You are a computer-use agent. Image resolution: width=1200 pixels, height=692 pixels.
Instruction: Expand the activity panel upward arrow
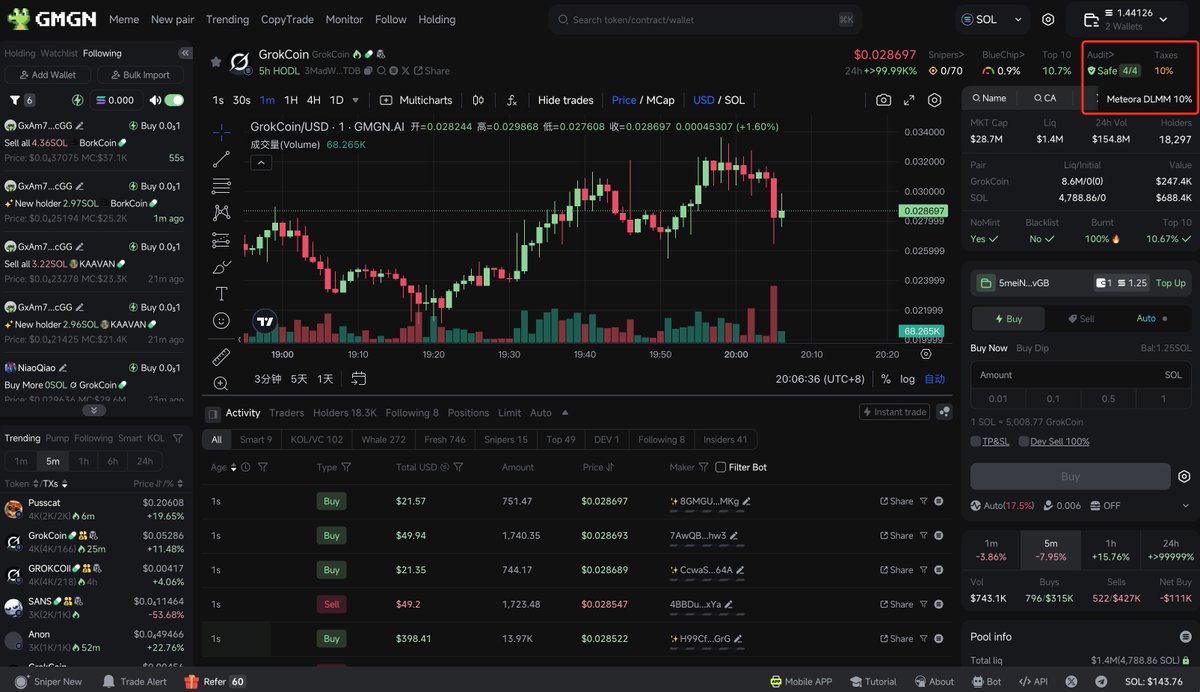coord(564,412)
